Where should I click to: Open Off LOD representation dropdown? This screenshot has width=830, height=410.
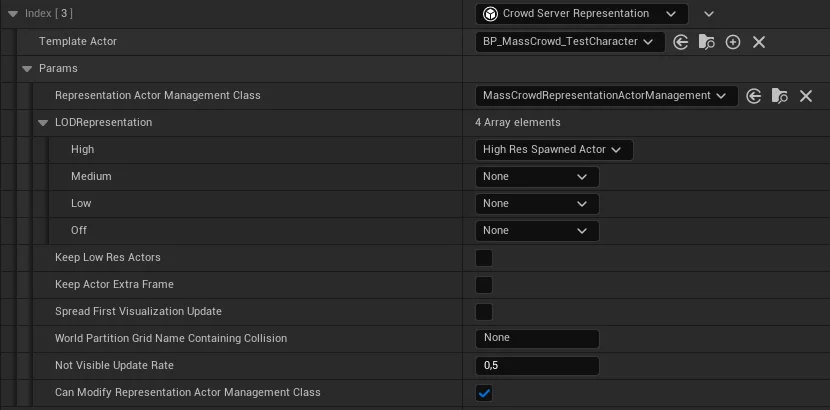coord(537,231)
